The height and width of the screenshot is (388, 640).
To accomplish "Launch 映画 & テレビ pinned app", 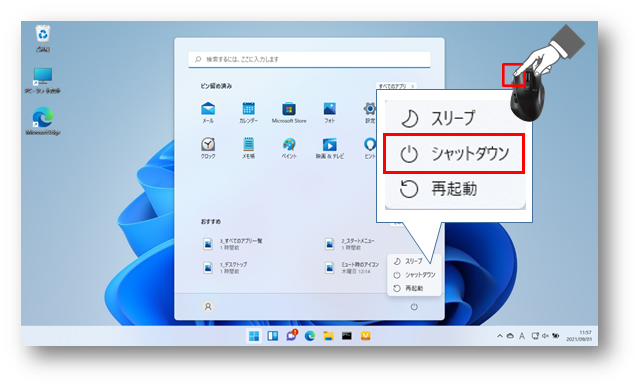I will pos(329,148).
